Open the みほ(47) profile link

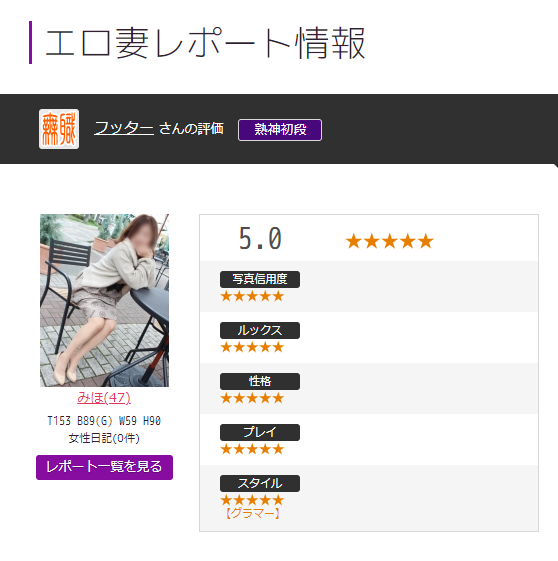click(104, 397)
